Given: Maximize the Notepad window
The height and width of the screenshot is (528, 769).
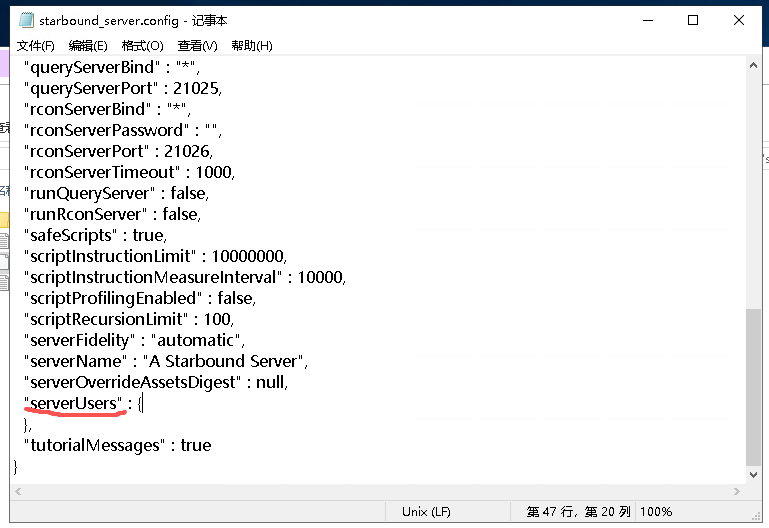Looking at the screenshot, I should coord(693,20).
